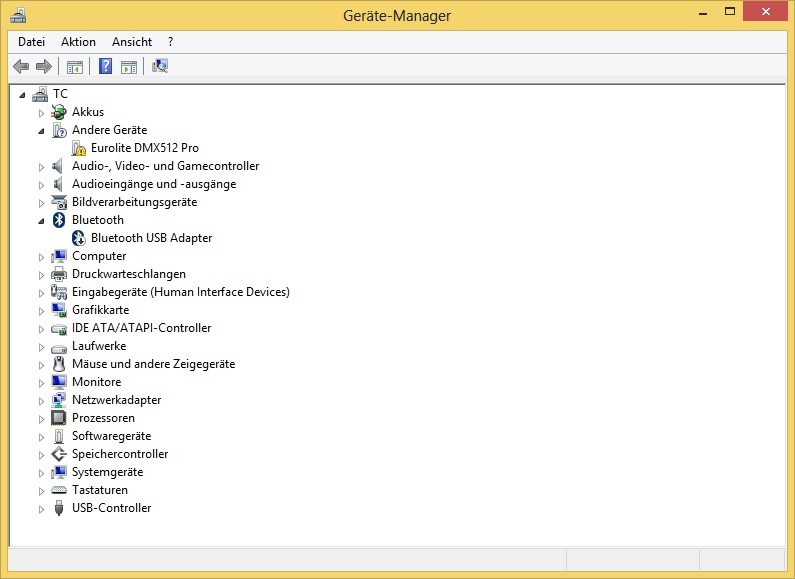Image resolution: width=795 pixels, height=579 pixels.
Task: Select the Speichercontroller label
Action: point(120,454)
